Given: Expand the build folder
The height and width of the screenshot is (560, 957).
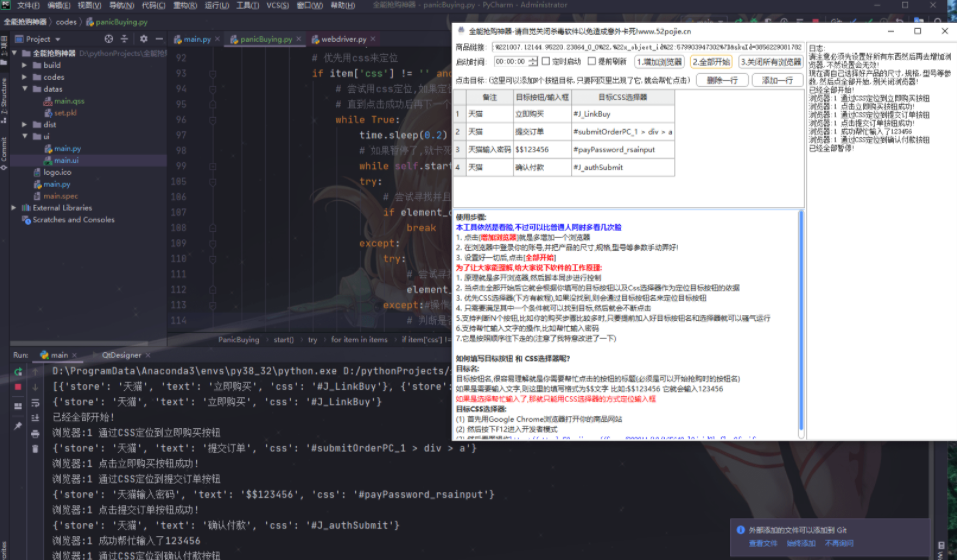Looking at the screenshot, I should coord(24,65).
